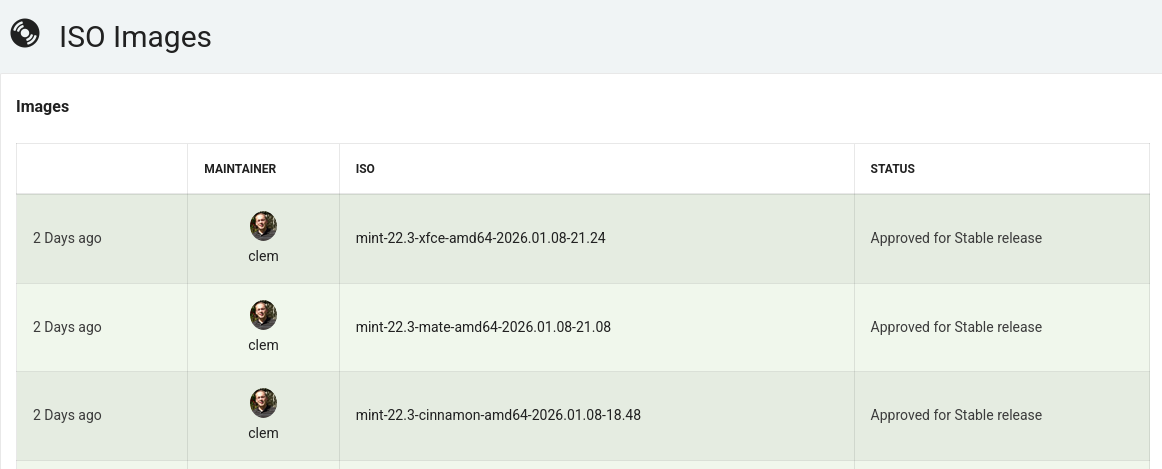This screenshot has height=469, width=1162.
Task: Click "2 Days ago" in the mate row
Action: click(67, 327)
